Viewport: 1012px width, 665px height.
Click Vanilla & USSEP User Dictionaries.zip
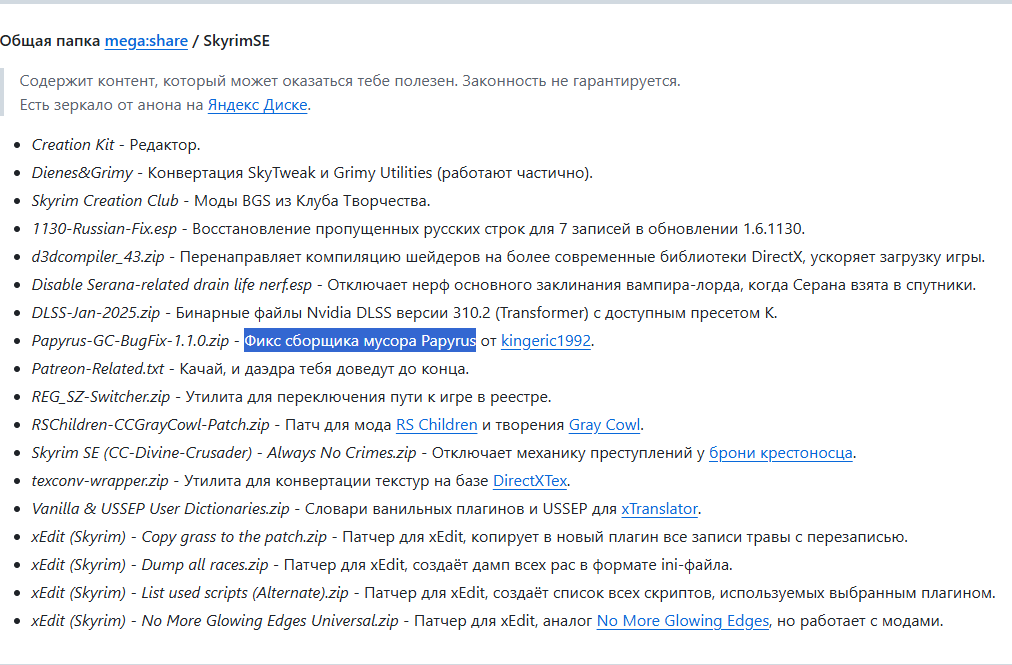161,509
